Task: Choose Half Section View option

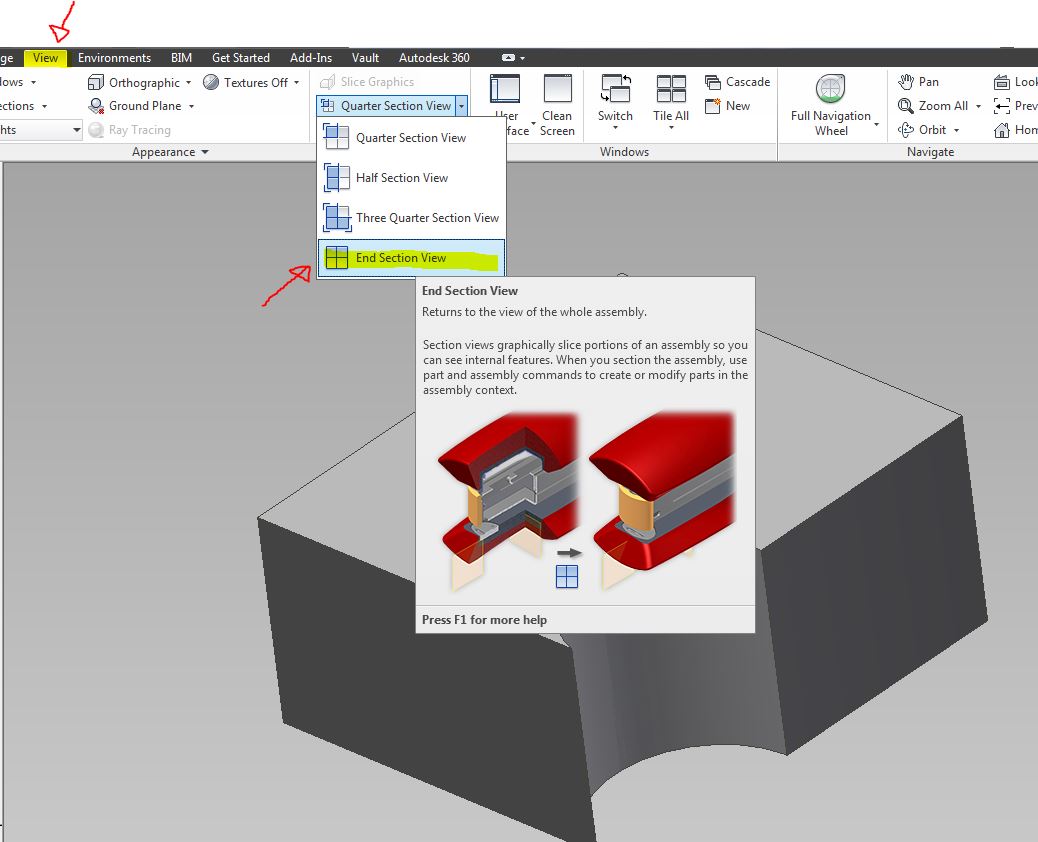Action: [x=404, y=177]
